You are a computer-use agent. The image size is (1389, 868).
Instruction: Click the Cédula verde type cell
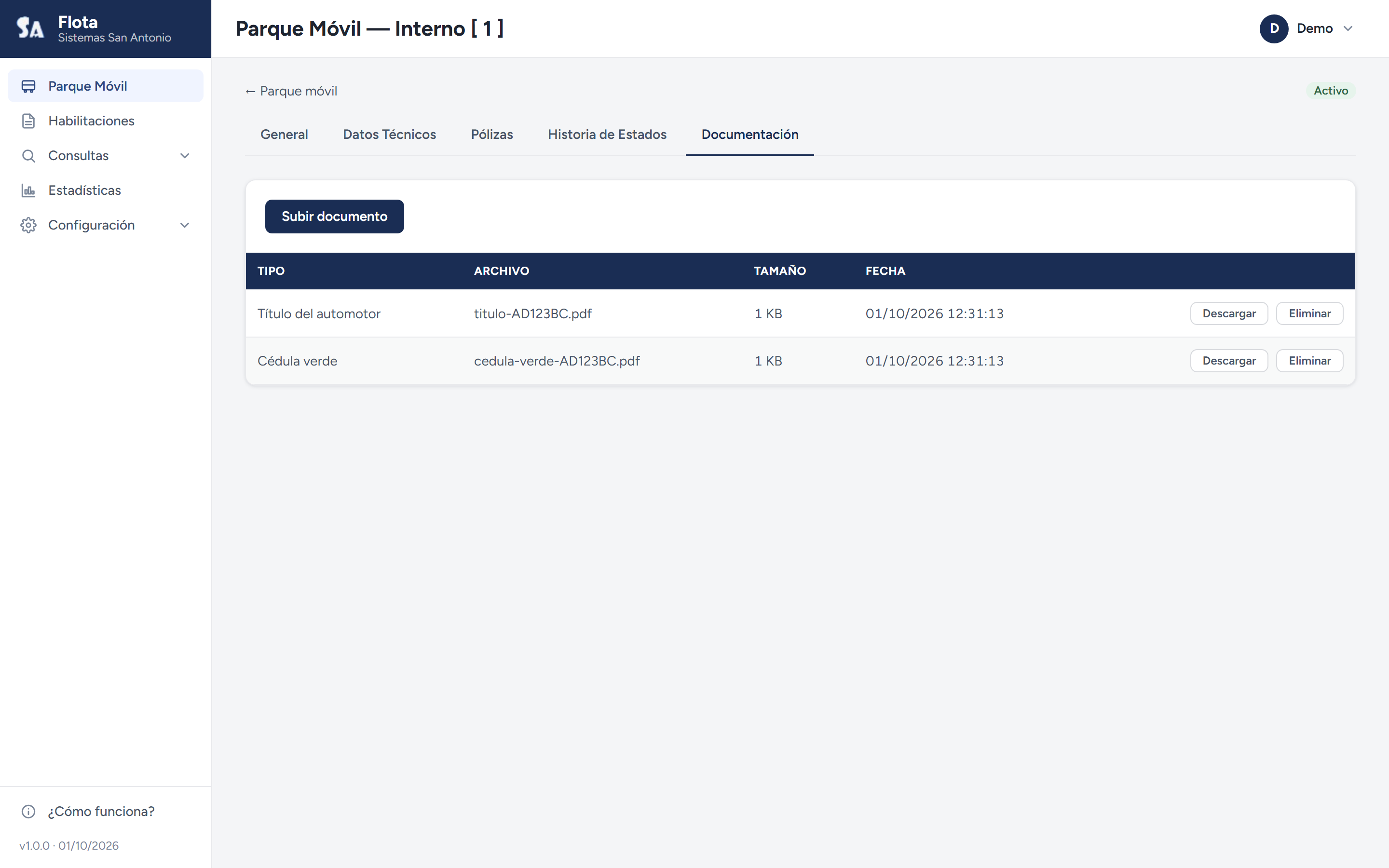point(297,361)
